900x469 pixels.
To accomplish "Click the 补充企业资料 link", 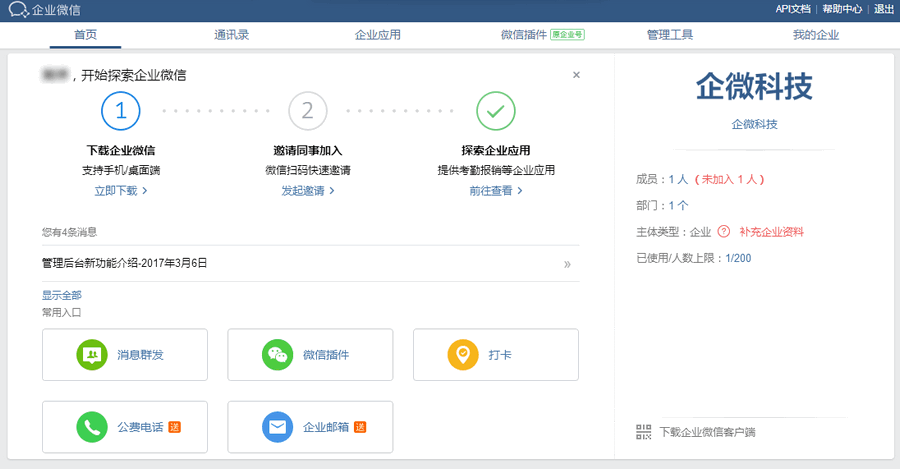I will coord(771,232).
